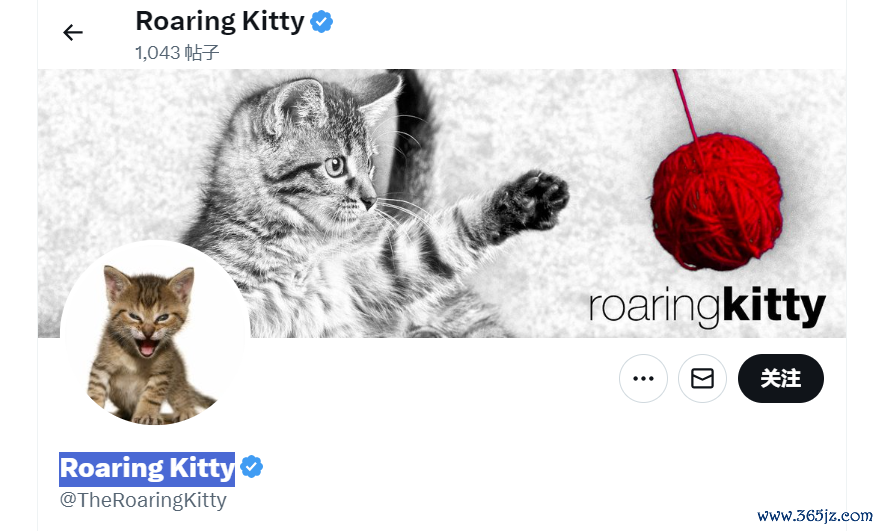880x531 pixels.
Task: Click the 1,043 帖子 post count
Action: coord(177,53)
